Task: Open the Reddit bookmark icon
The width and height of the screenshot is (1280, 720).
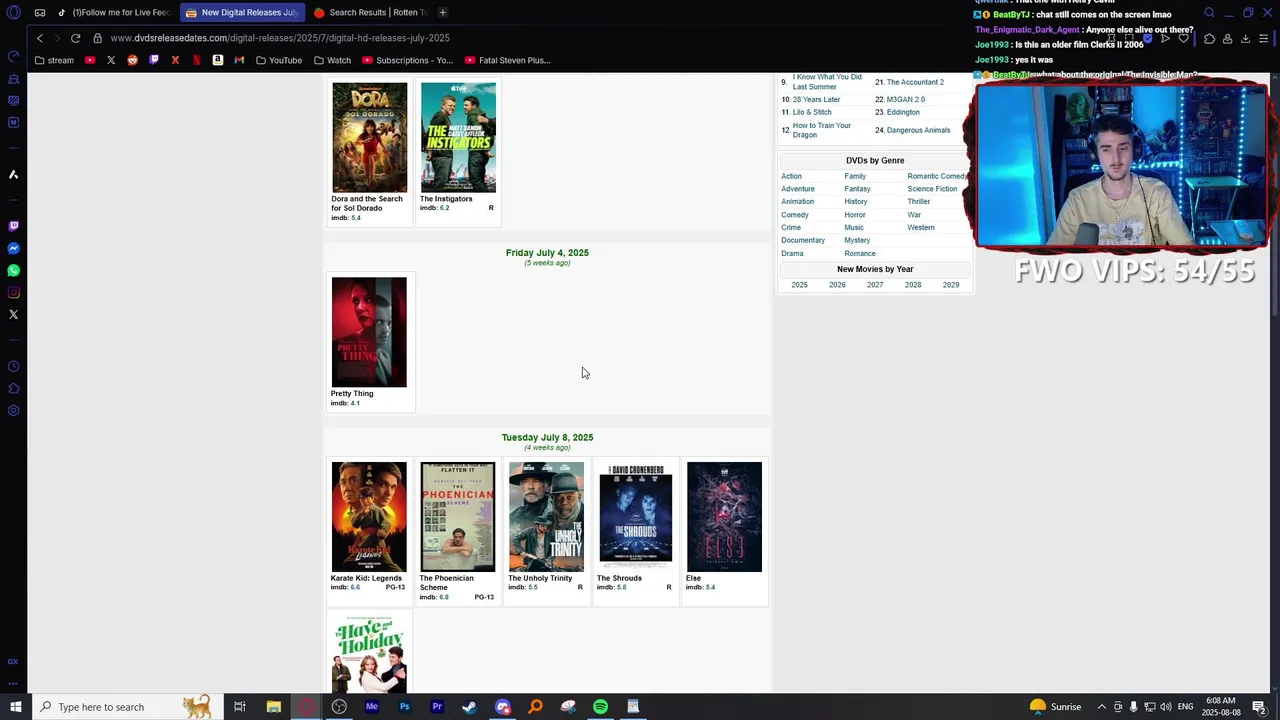Action: tap(132, 60)
